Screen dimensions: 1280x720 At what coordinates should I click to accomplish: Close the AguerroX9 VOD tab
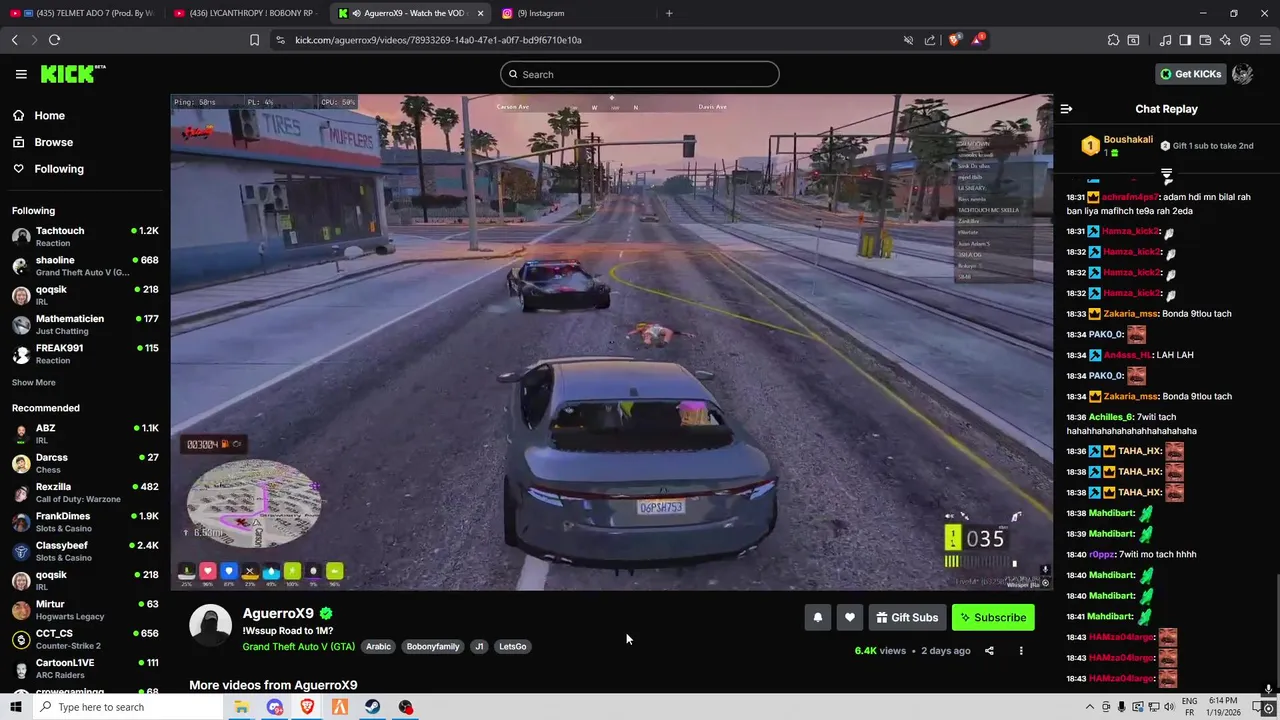click(480, 13)
